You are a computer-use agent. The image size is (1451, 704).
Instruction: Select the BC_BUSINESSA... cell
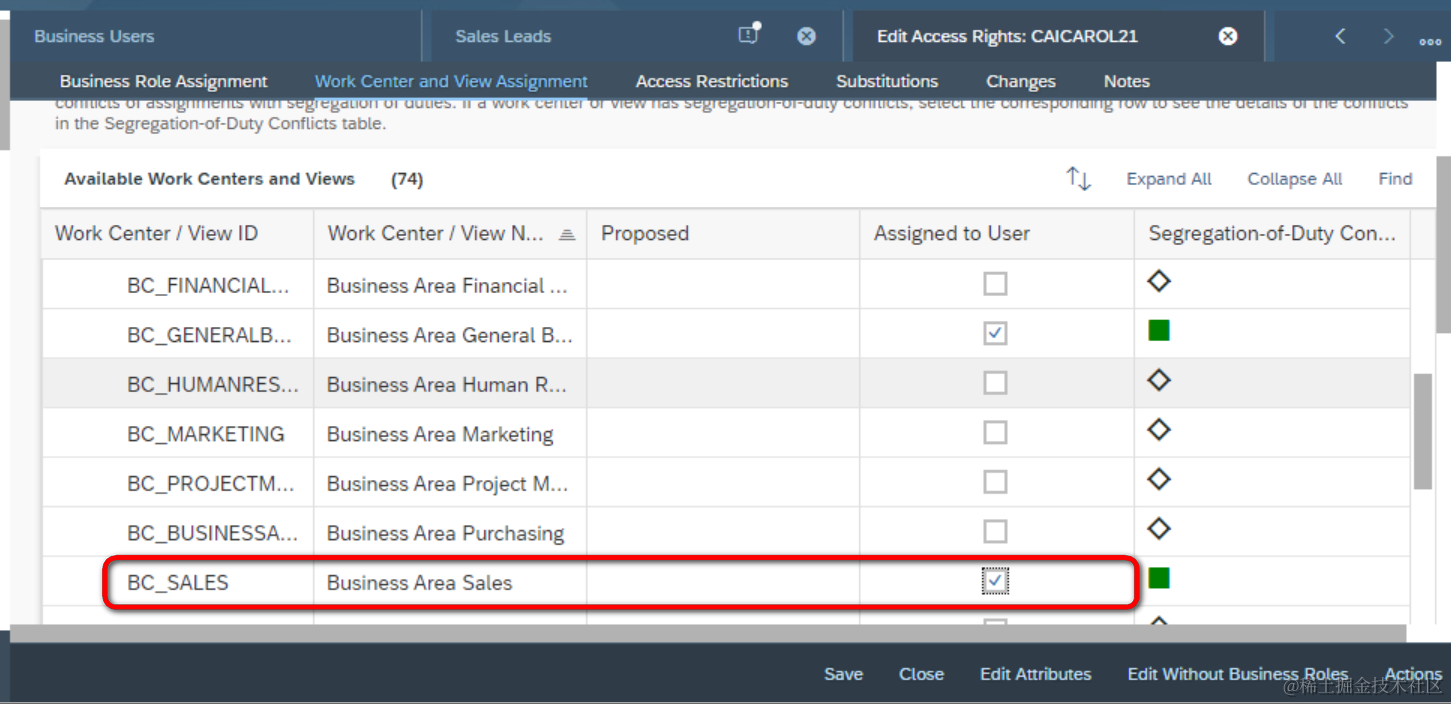[x=177, y=533]
